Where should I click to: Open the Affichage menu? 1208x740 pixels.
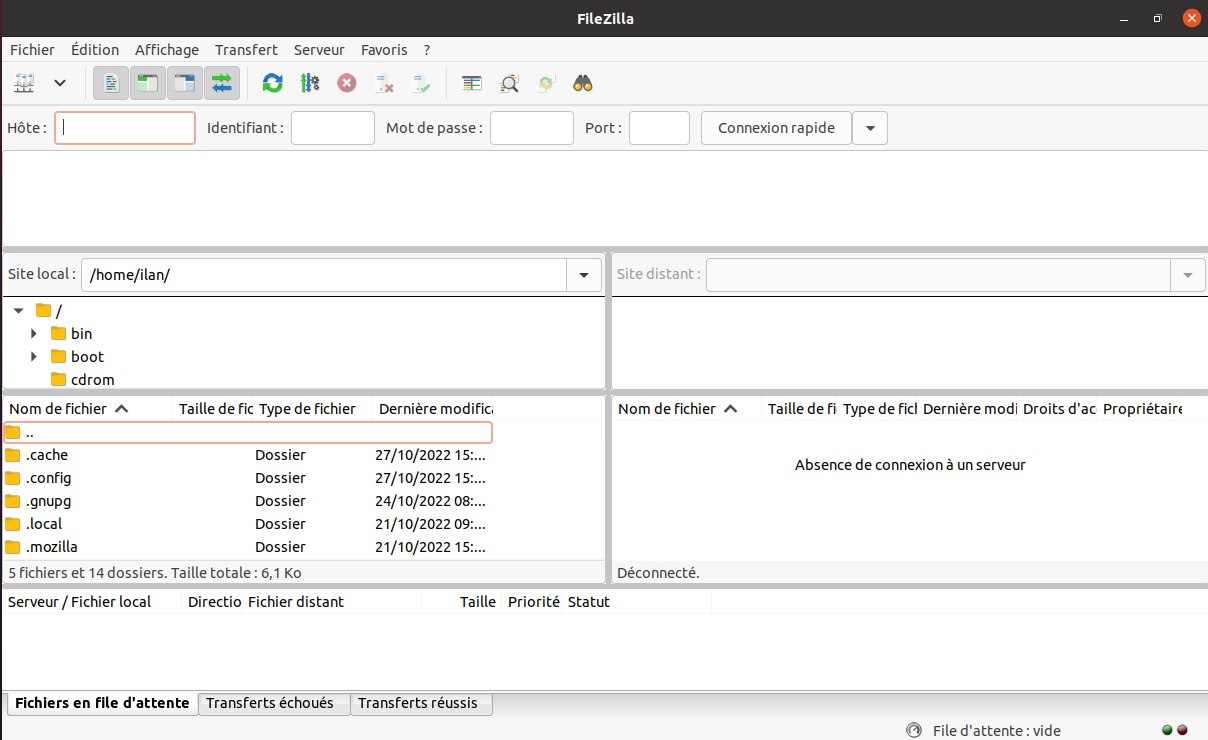[167, 50]
